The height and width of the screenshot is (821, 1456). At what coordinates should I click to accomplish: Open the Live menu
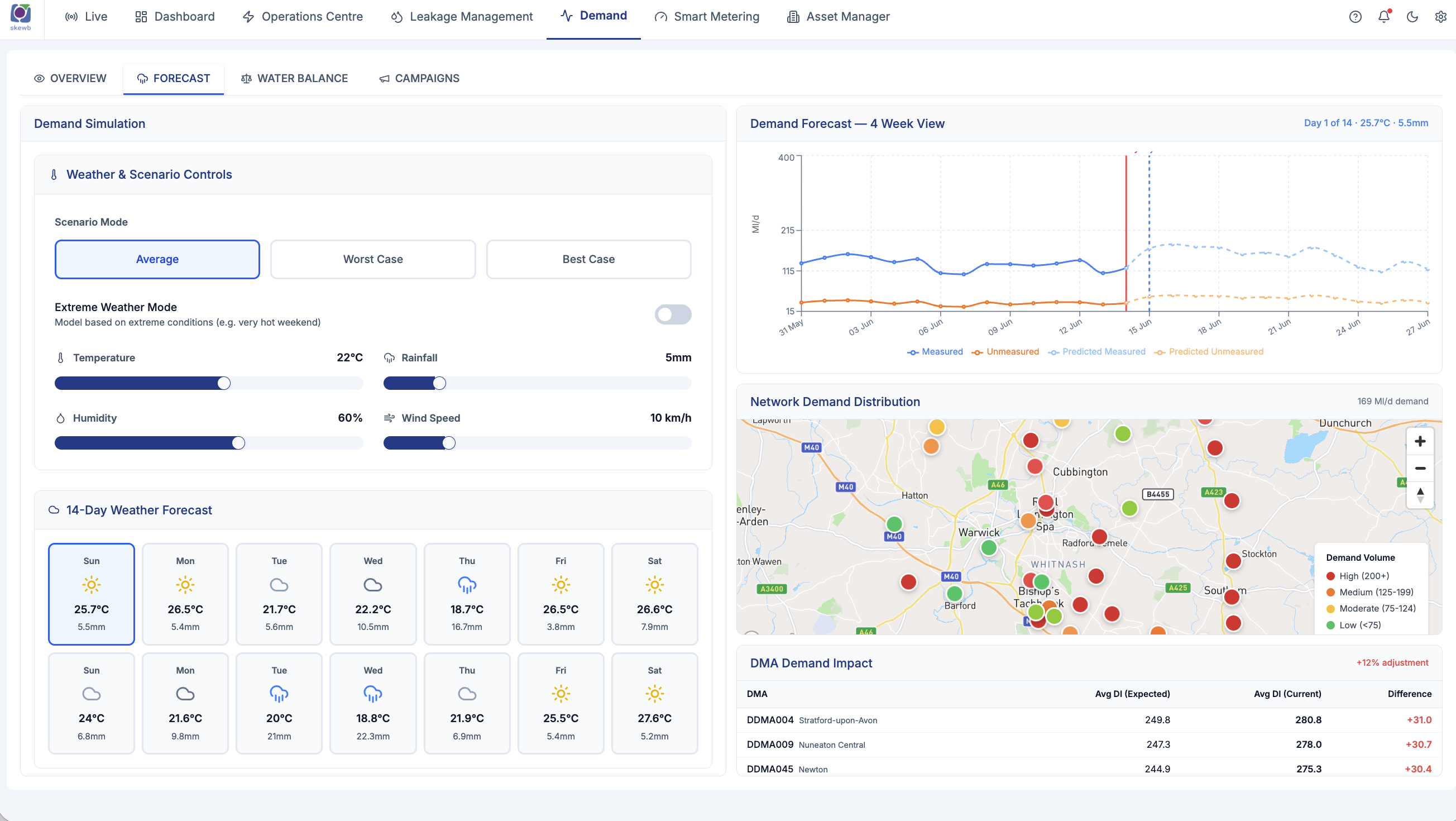point(86,17)
